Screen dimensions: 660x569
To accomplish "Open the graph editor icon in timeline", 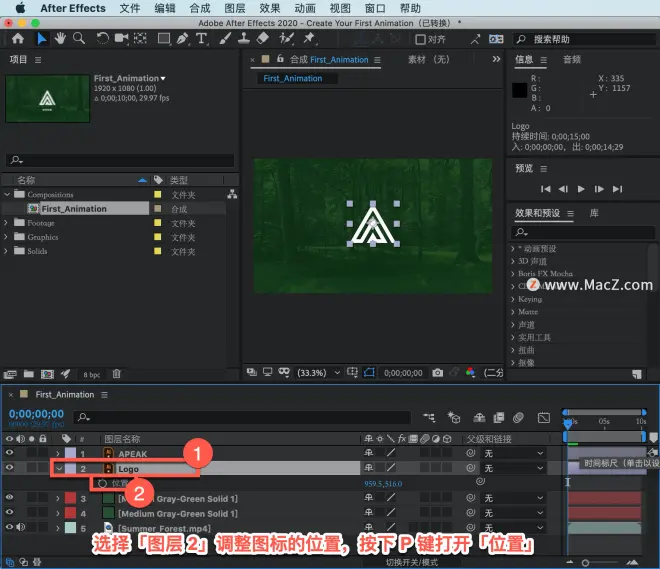I will pos(544,417).
